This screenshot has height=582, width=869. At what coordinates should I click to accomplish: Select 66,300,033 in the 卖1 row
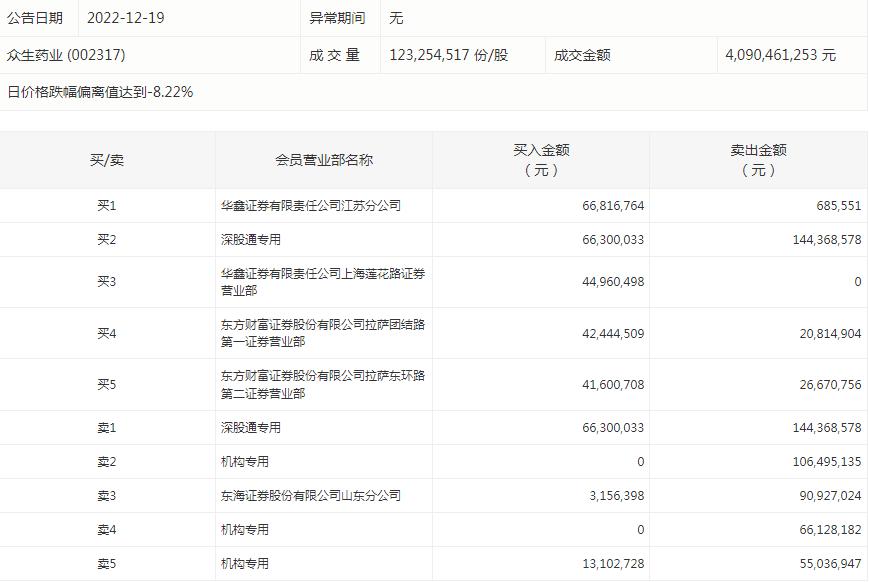coord(613,427)
